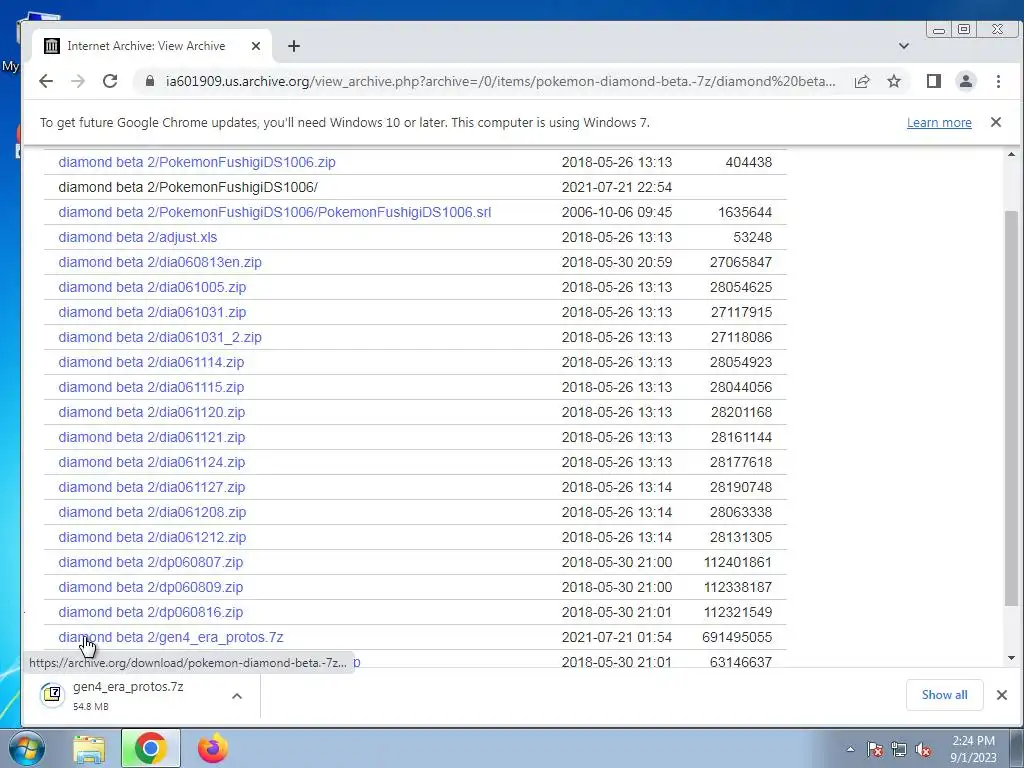This screenshot has width=1024, height=768.
Task: Open dia061114.zip link
Action: (151, 362)
